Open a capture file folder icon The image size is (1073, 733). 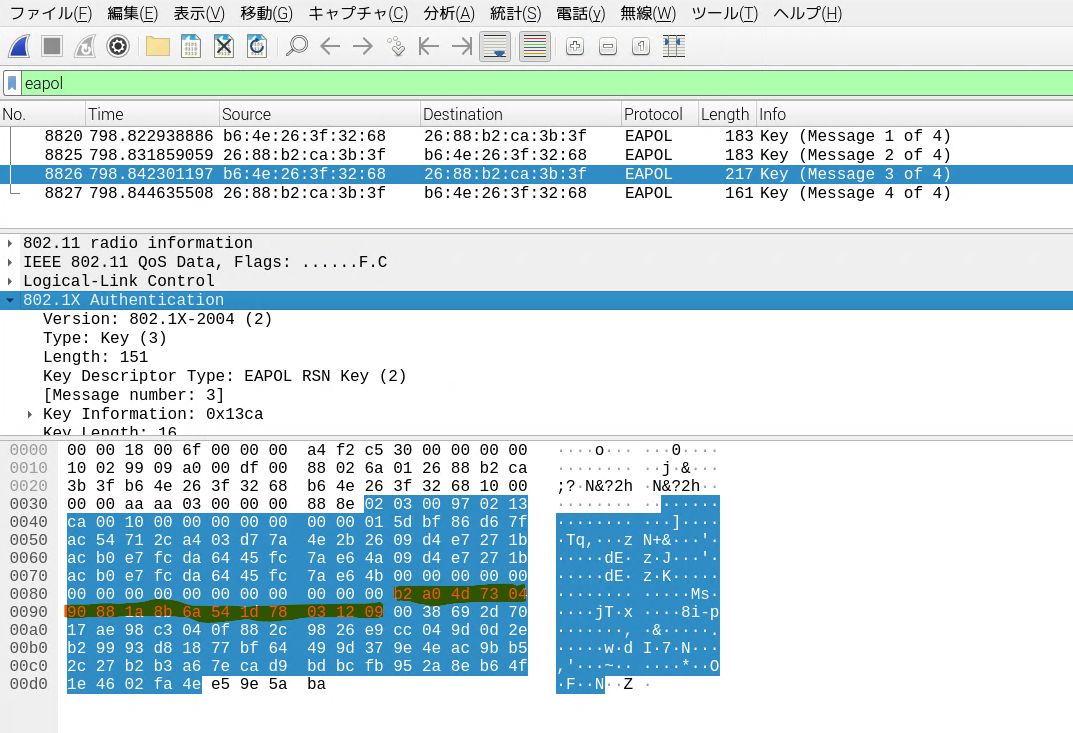[x=157, y=47]
